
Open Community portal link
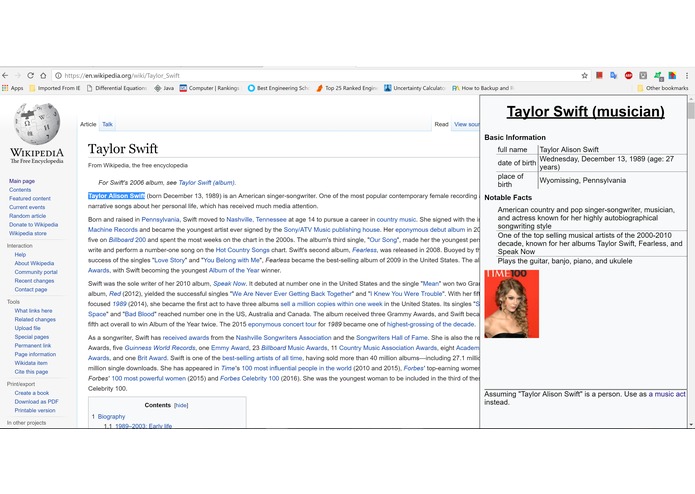coord(36,272)
